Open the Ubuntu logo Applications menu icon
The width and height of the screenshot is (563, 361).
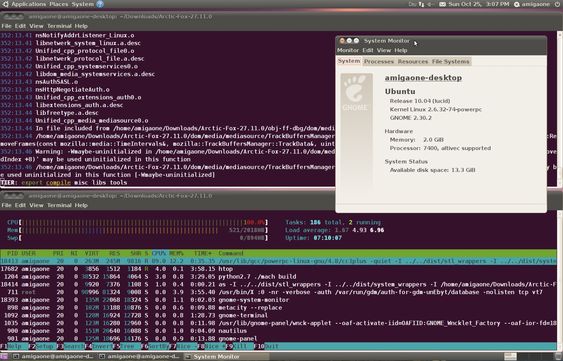(x=5, y=4)
